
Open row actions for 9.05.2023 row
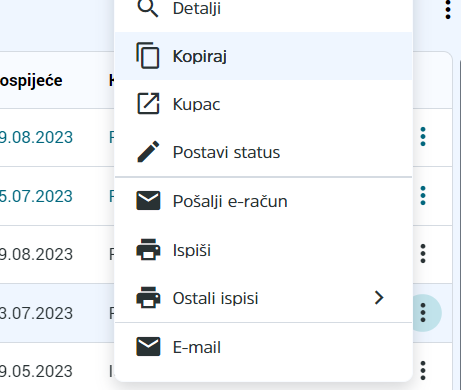click(x=423, y=371)
